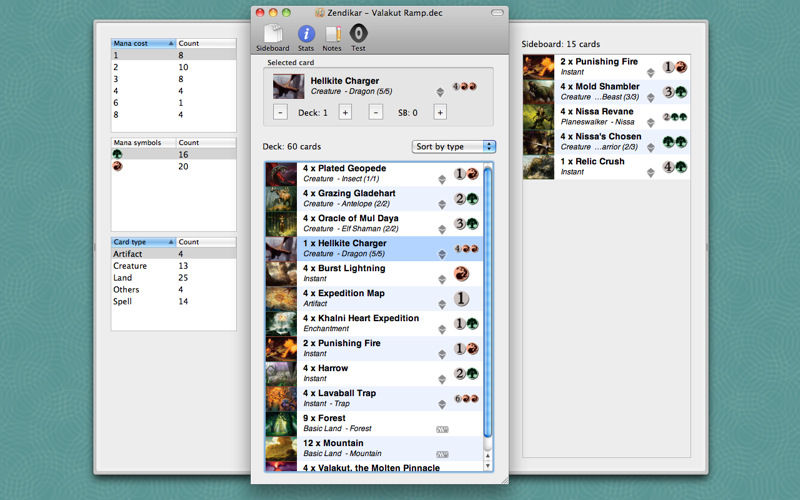
Task: Click mana cost icons on Mold Shambler
Action: (674, 92)
